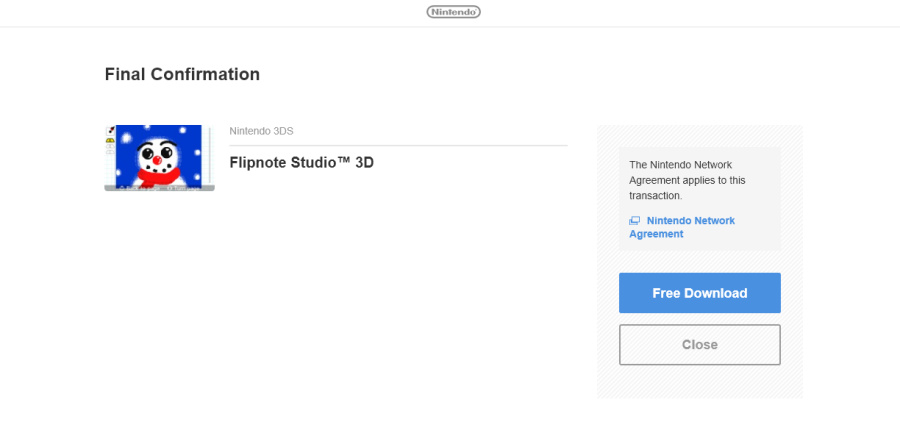Open the Flipnote Studio 3D game thumbnail
The height and width of the screenshot is (433, 900).
coord(160,158)
